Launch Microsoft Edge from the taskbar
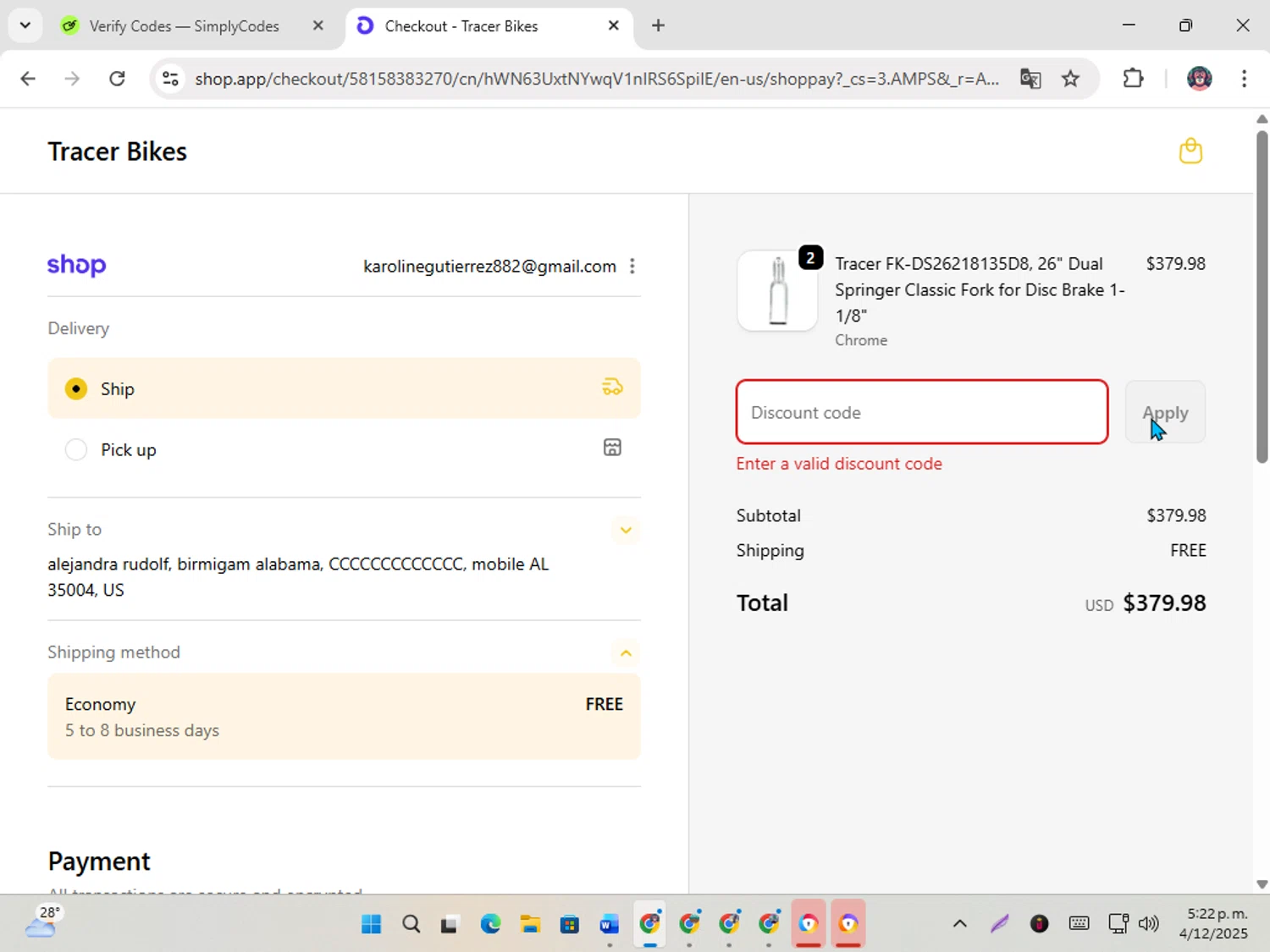Image resolution: width=1270 pixels, height=952 pixels. click(490, 923)
